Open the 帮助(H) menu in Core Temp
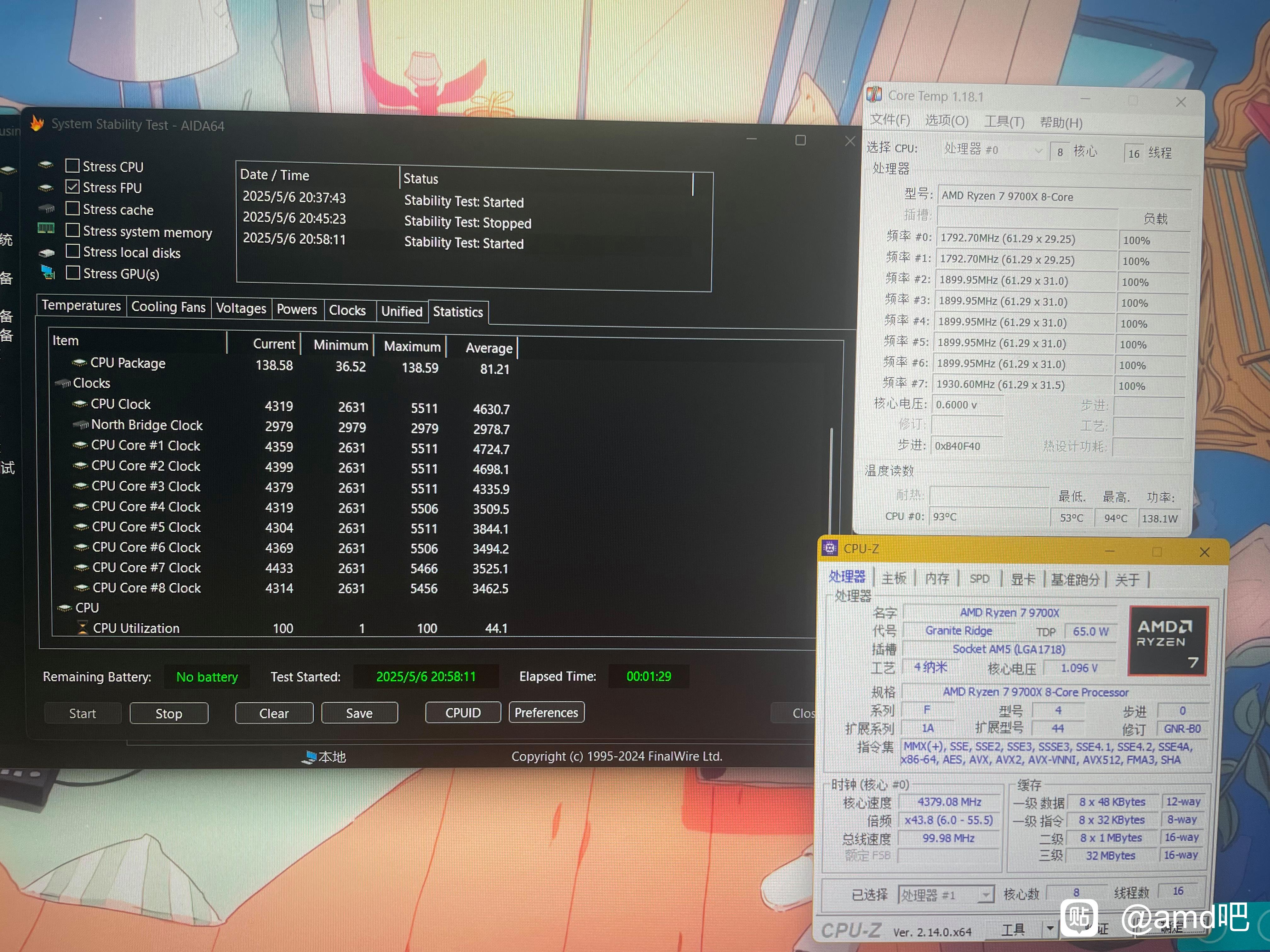 coord(1061,123)
